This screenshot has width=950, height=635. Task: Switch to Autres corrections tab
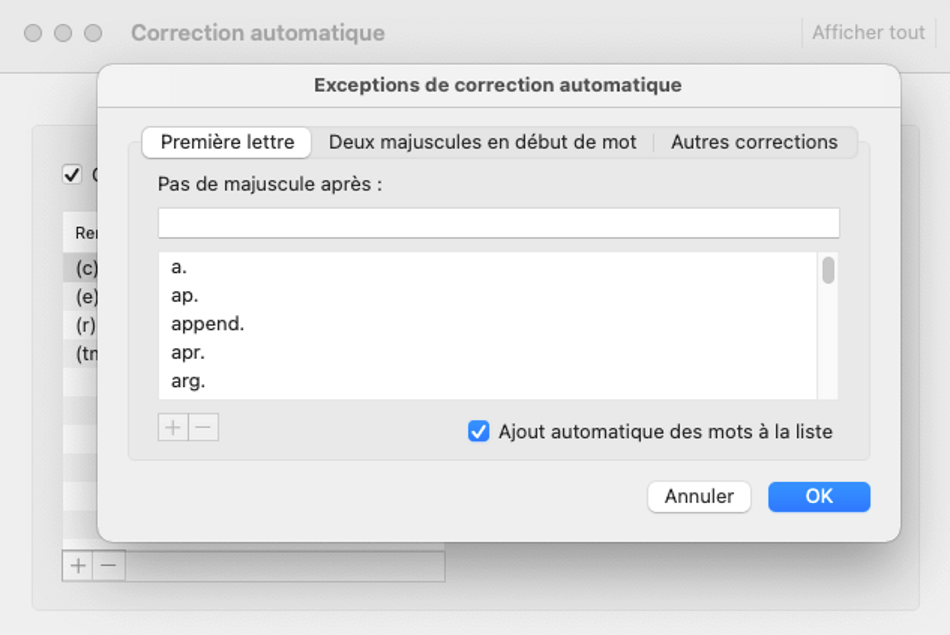[754, 142]
